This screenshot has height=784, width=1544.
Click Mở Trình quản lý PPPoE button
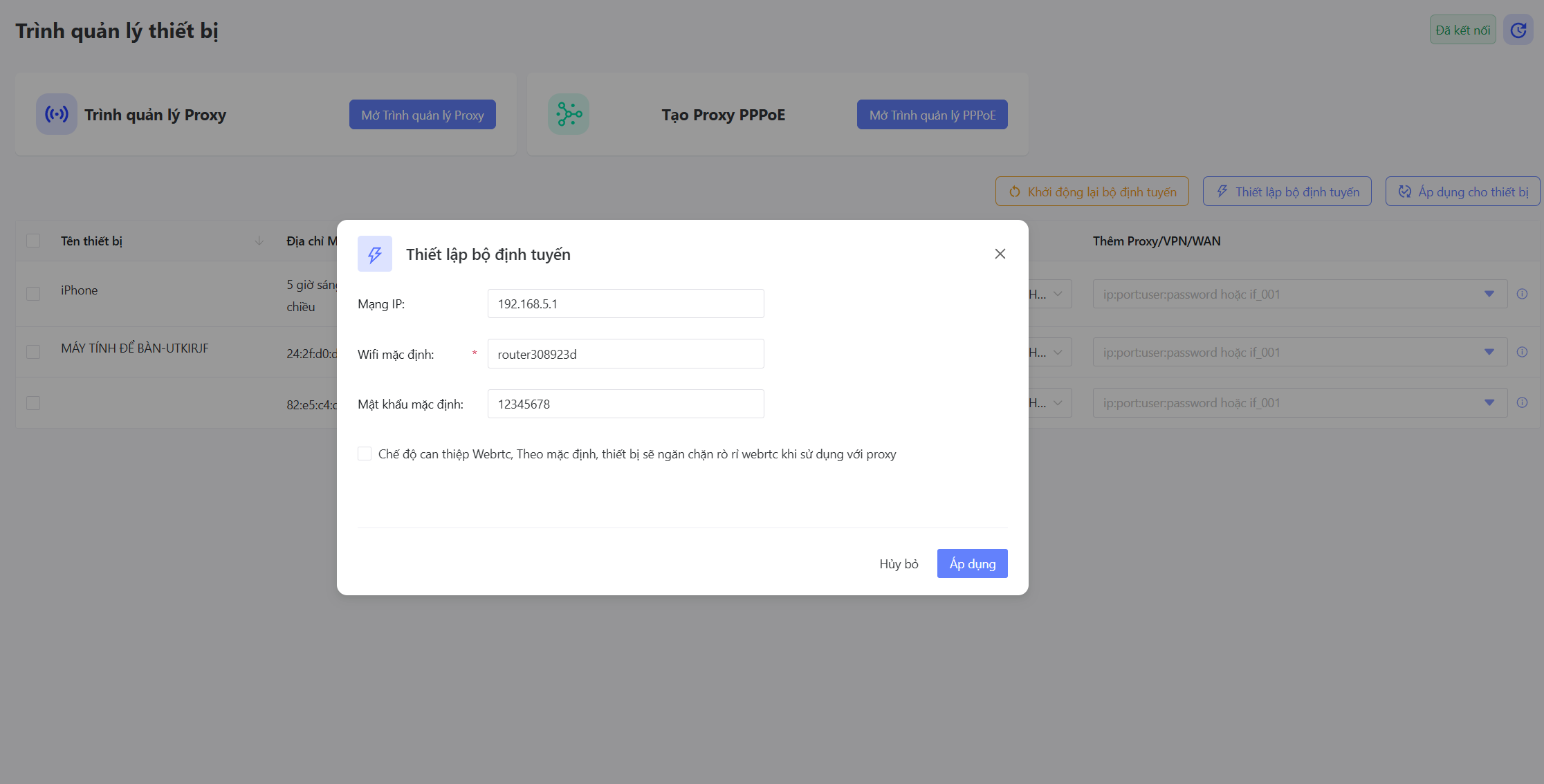932,115
